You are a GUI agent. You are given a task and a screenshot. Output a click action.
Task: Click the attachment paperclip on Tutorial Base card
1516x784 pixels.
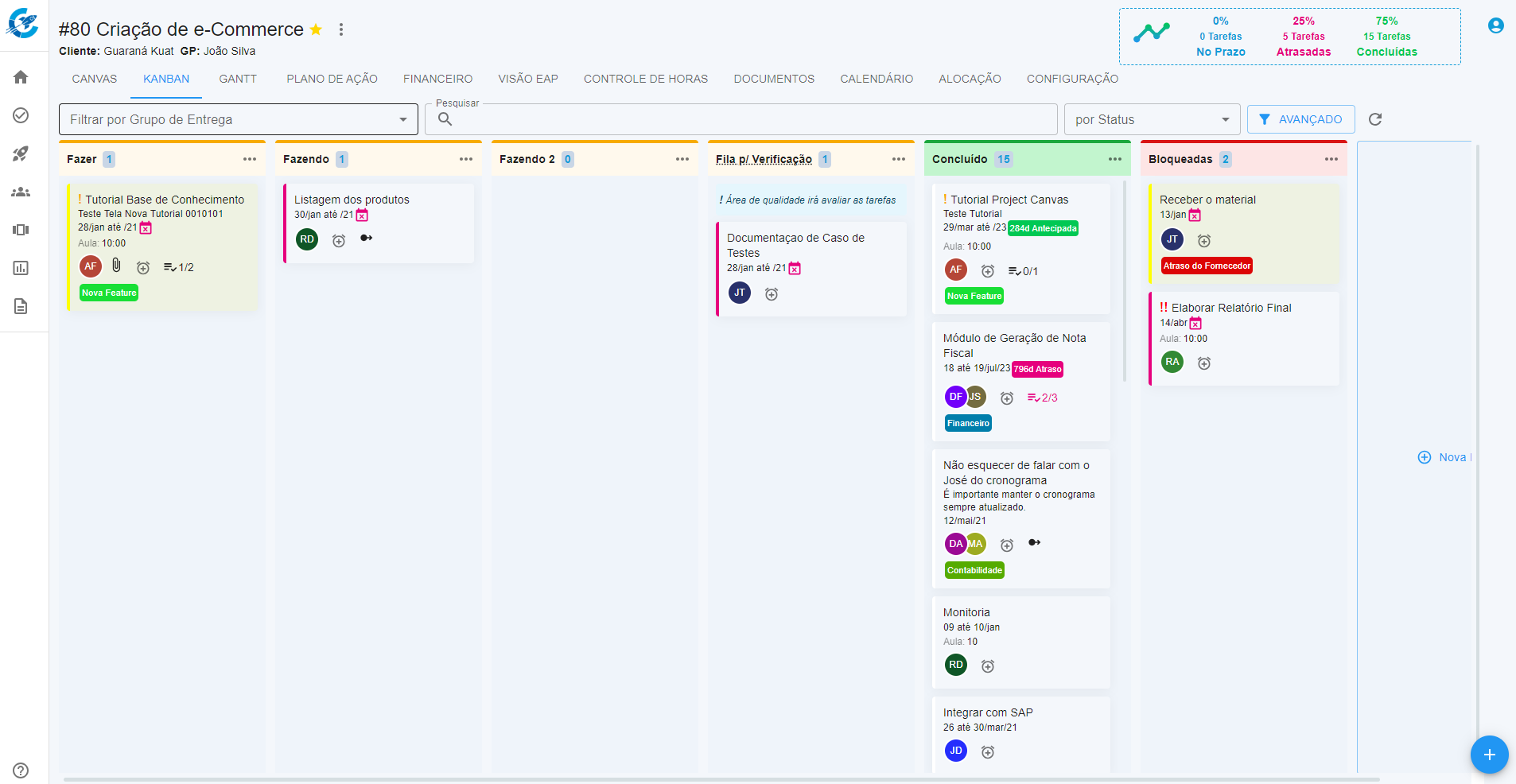(x=116, y=266)
